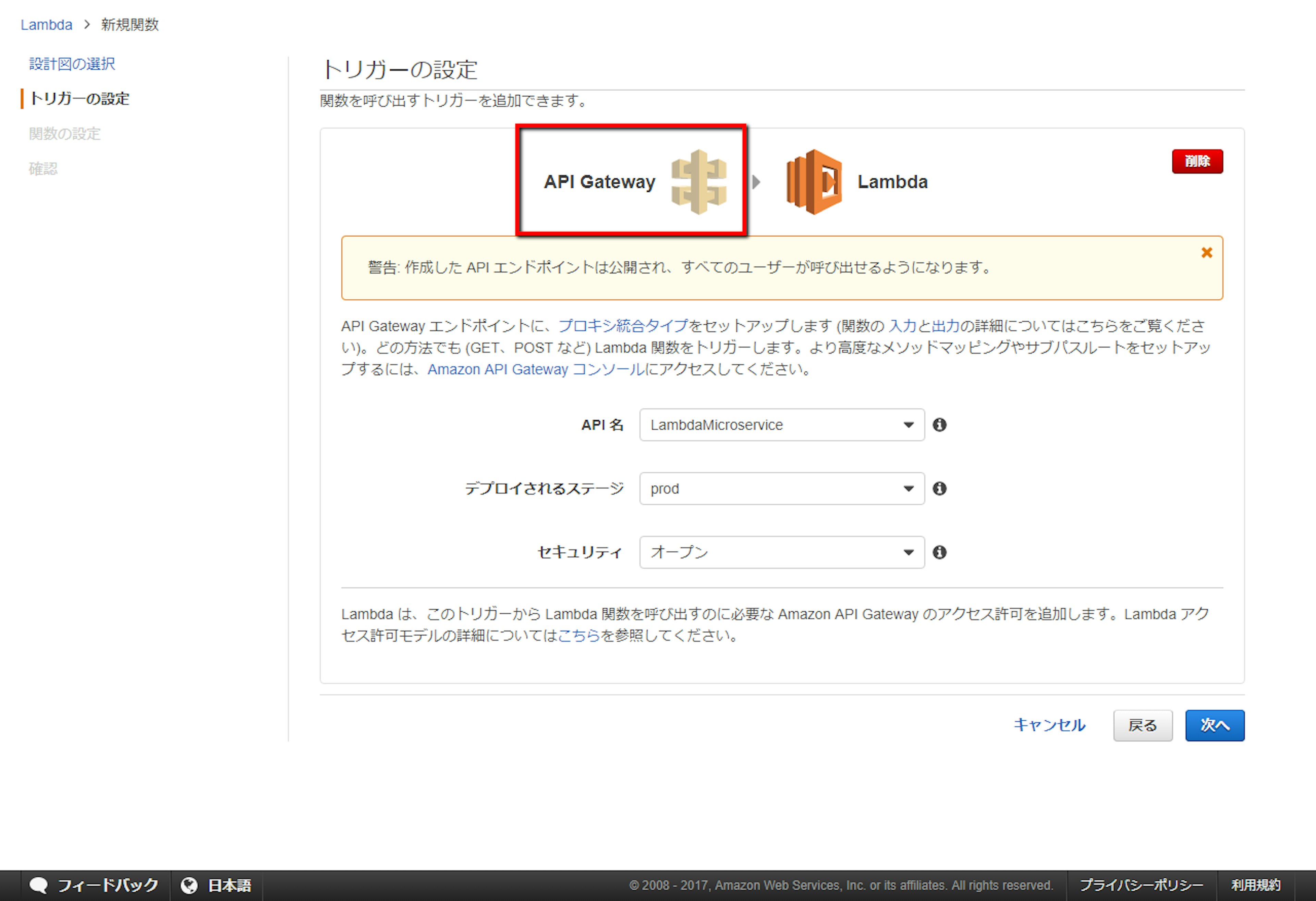Click the feedback speech bubble icon

pyautogui.click(x=38, y=886)
